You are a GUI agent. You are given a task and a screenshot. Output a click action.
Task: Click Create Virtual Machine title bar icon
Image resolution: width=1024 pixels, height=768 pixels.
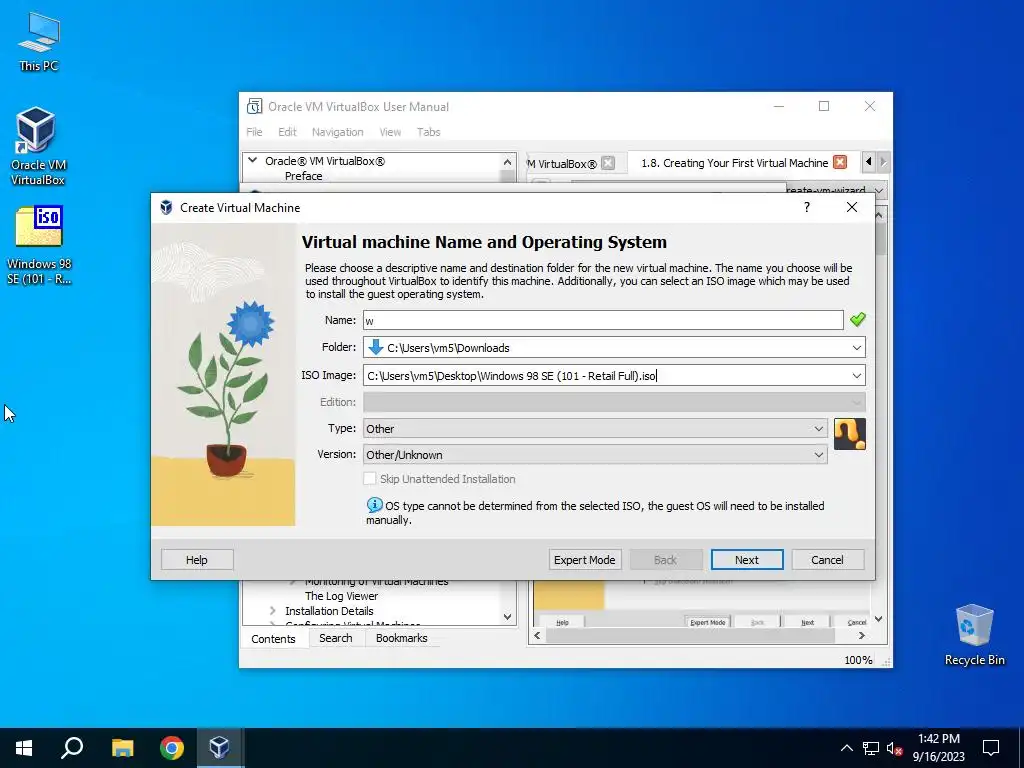167,208
